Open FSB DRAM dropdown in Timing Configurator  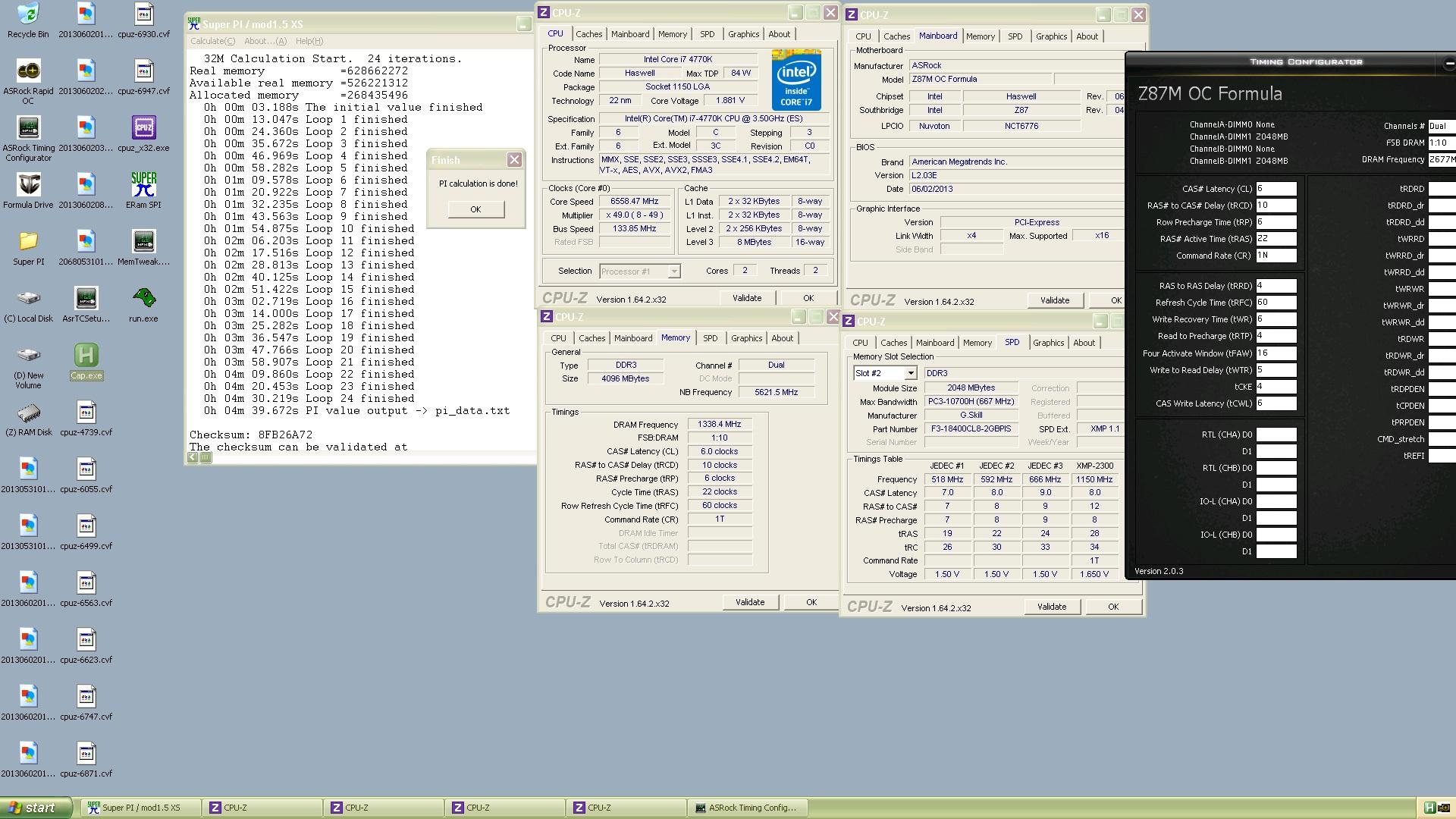pos(1441,143)
